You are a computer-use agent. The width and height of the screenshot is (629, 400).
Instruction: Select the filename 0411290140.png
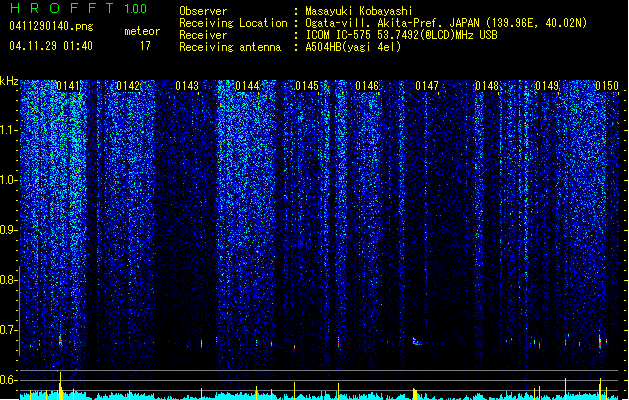(x=51, y=26)
